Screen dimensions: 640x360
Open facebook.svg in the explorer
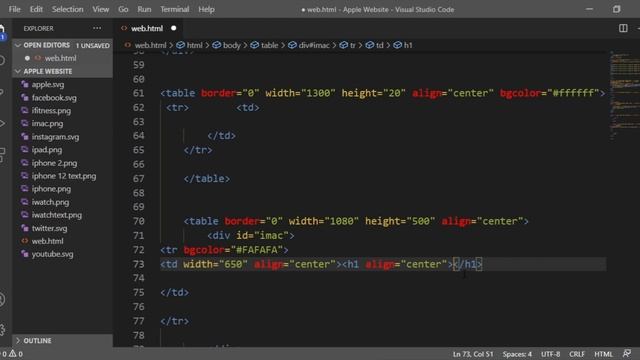point(62,98)
